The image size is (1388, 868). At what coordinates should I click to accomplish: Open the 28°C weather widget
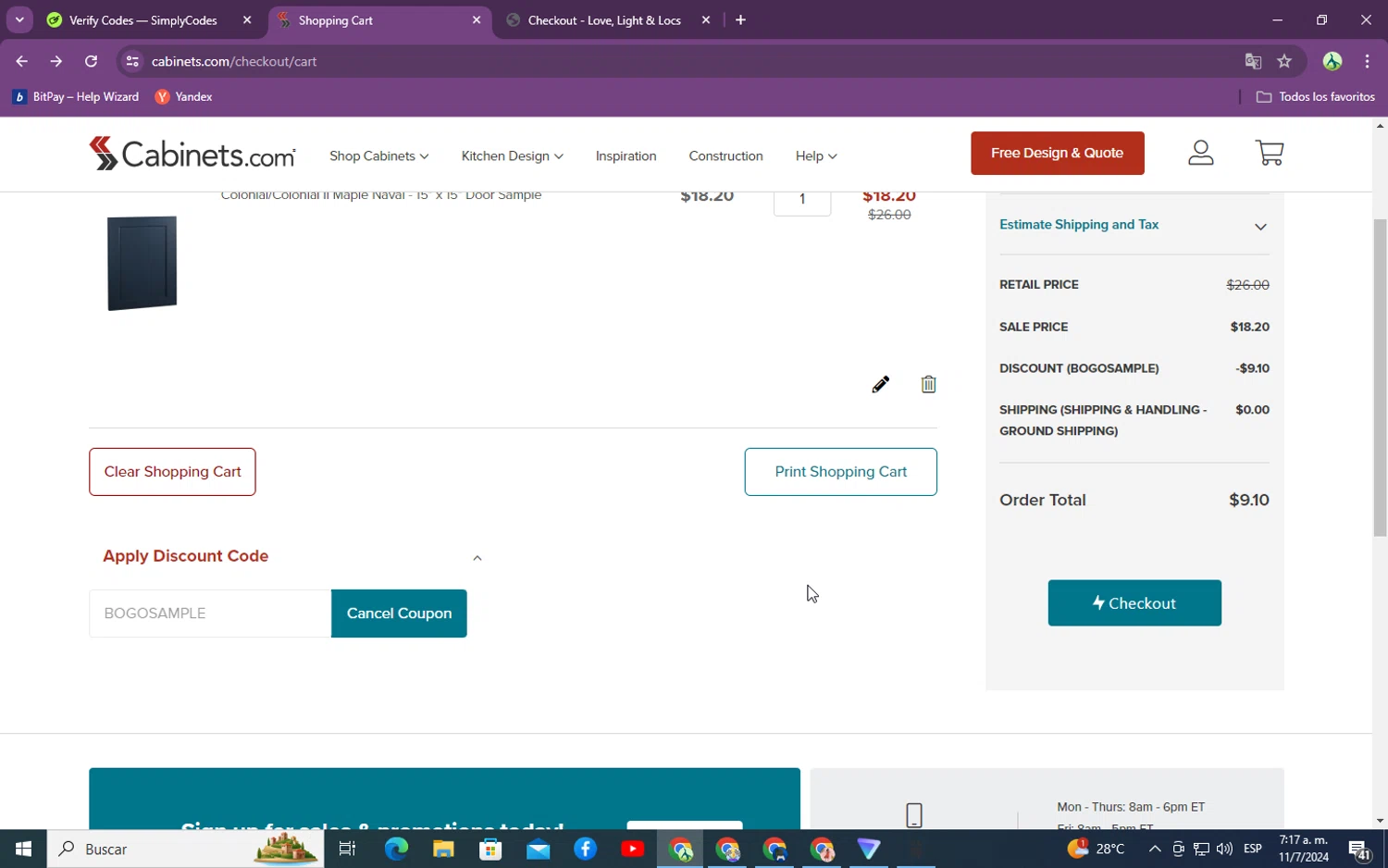(1096, 849)
